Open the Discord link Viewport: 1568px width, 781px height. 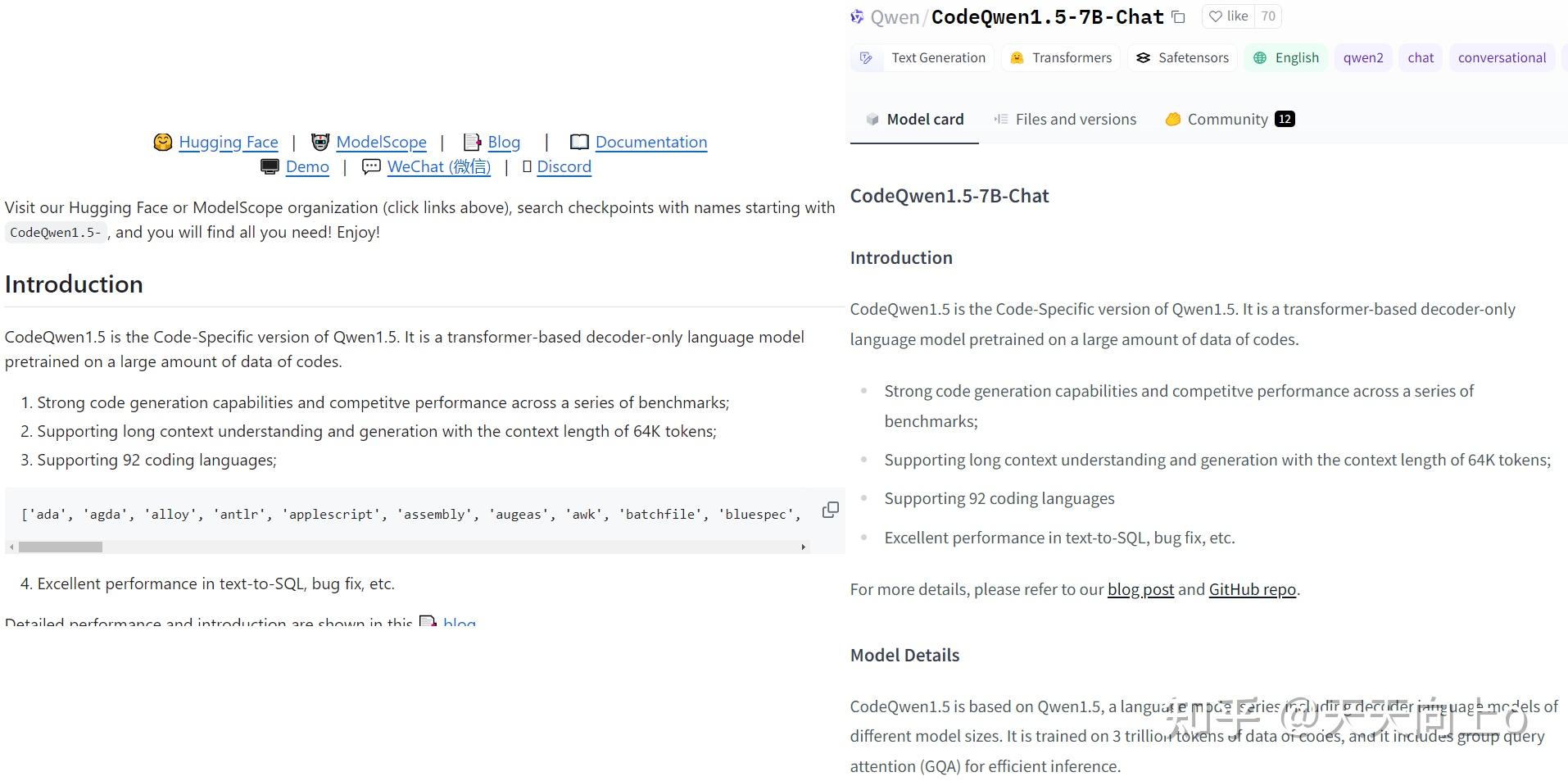click(564, 166)
